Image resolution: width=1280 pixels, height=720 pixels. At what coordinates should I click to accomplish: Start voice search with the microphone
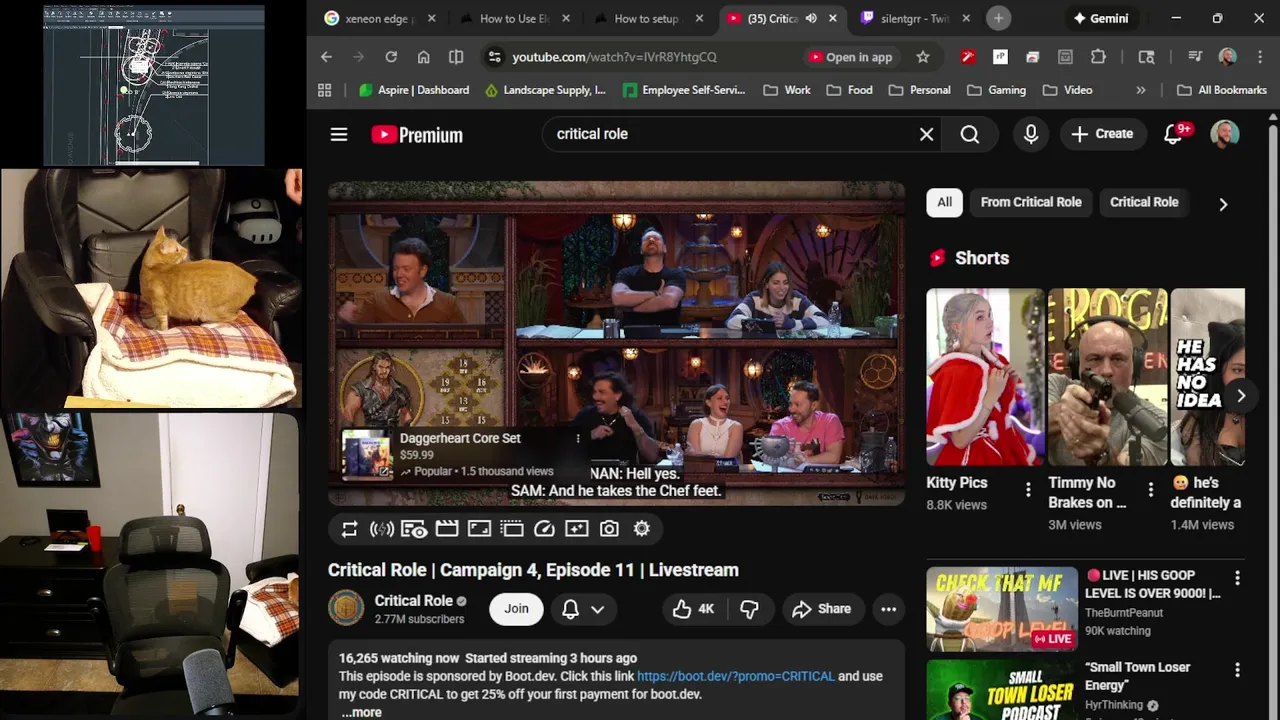pos(1031,134)
